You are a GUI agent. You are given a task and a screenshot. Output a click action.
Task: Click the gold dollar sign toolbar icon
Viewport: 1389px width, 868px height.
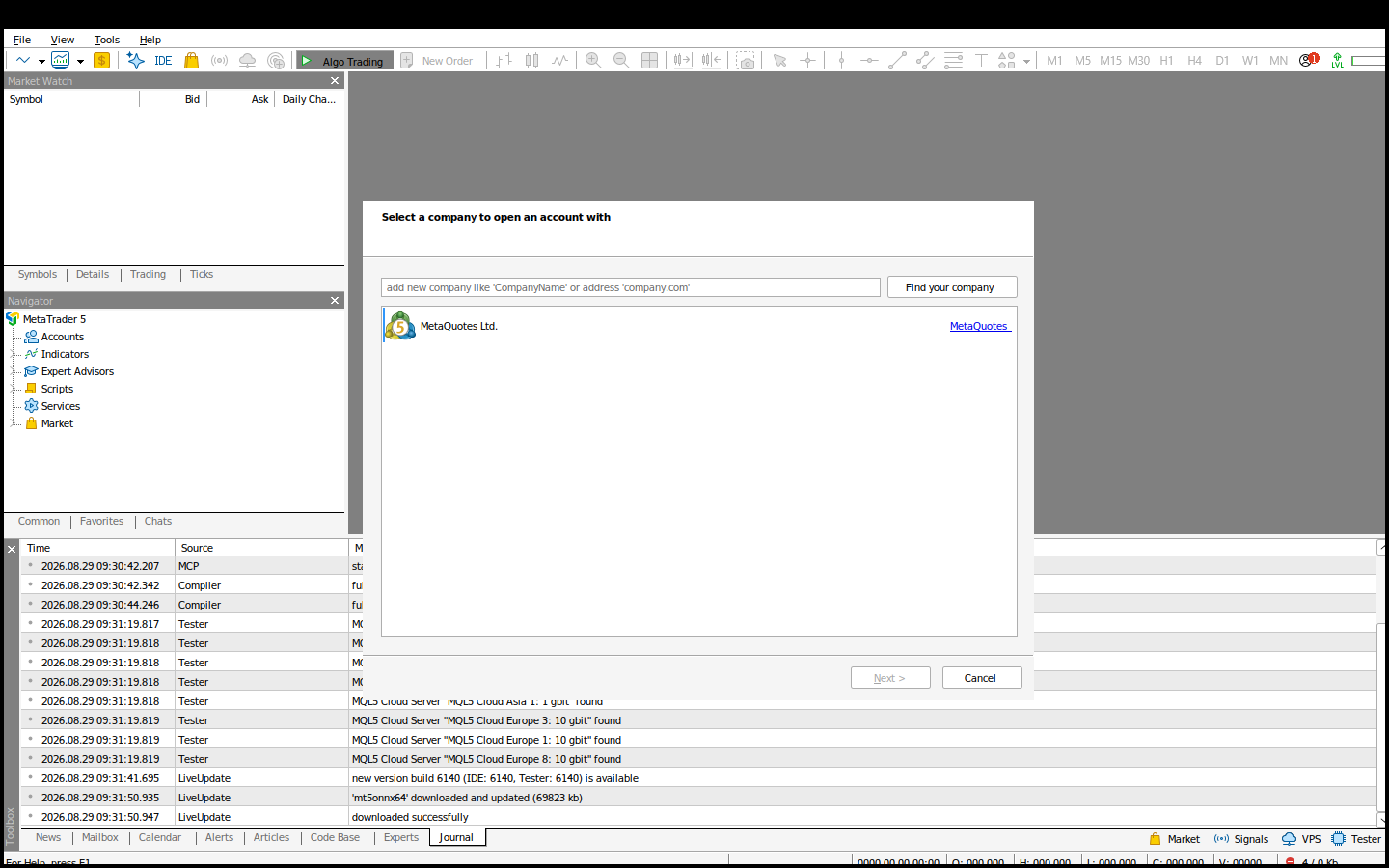click(101, 60)
